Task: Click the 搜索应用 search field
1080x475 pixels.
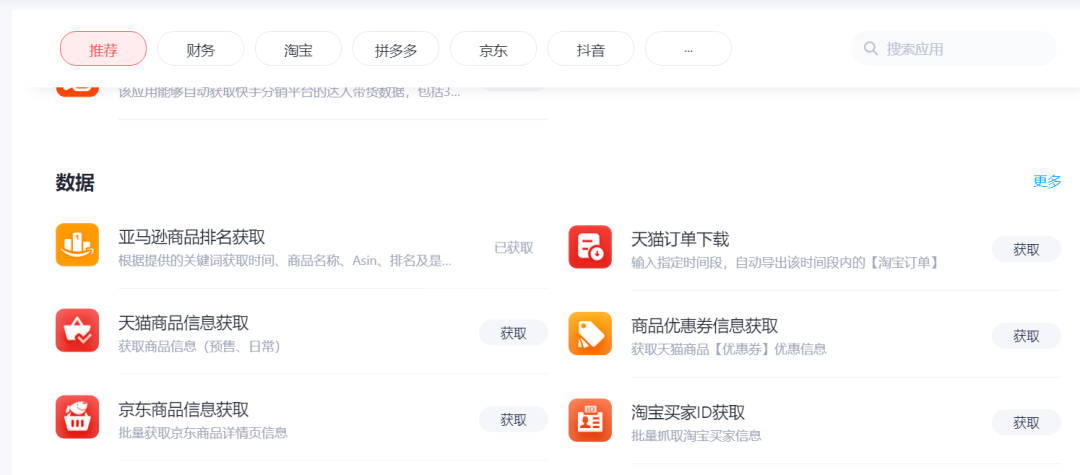Action: [954, 49]
